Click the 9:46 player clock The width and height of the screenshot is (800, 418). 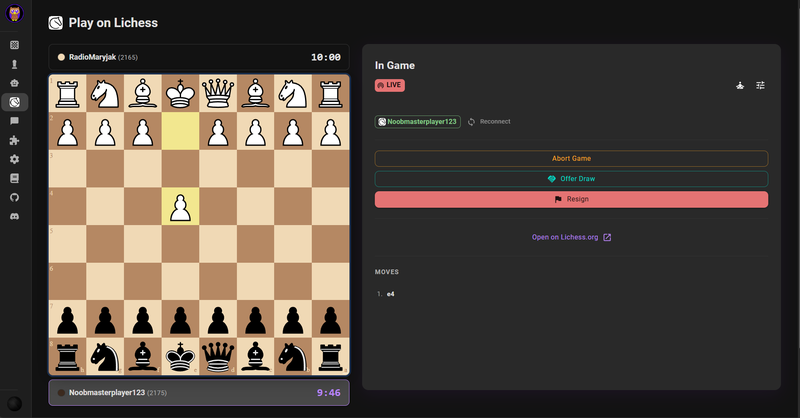pyautogui.click(x=328, y=392)
